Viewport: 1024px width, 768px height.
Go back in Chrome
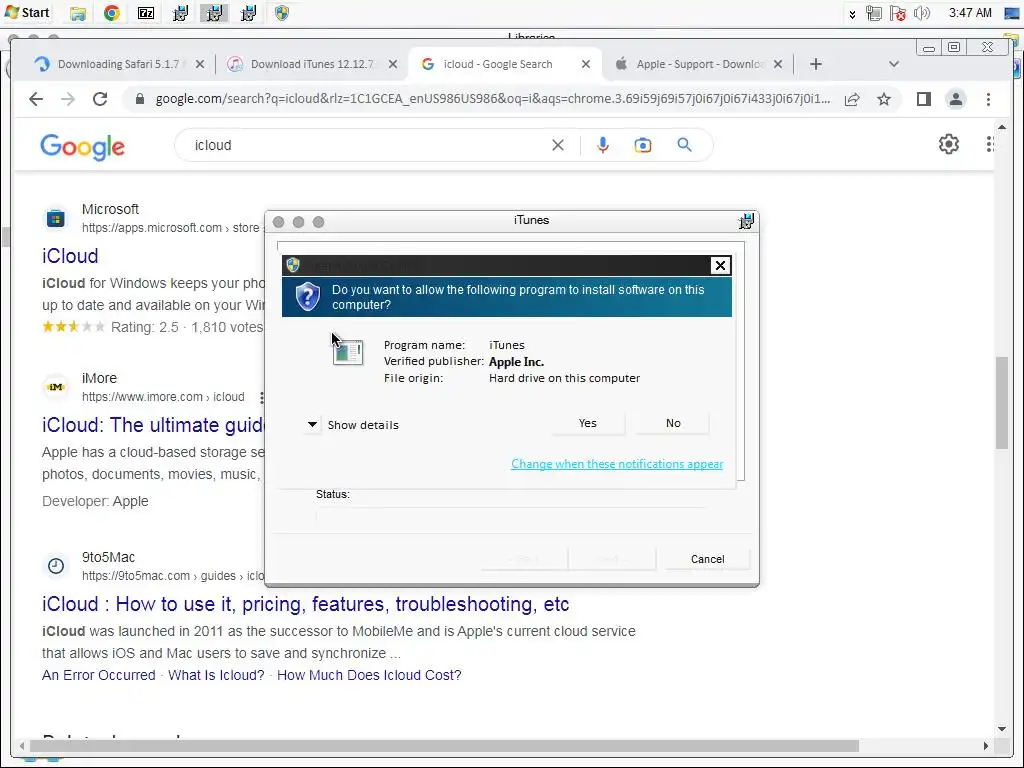coord(36,99)
